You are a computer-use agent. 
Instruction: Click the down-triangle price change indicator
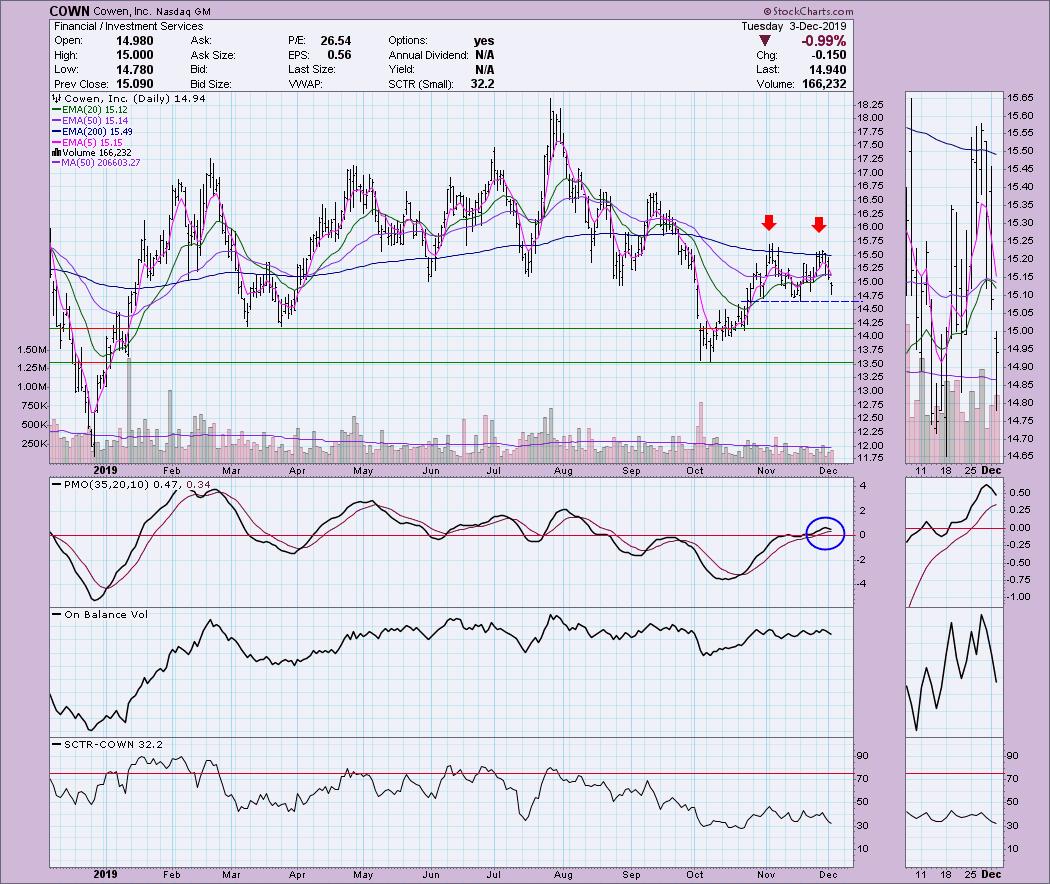tap(765, 41)
